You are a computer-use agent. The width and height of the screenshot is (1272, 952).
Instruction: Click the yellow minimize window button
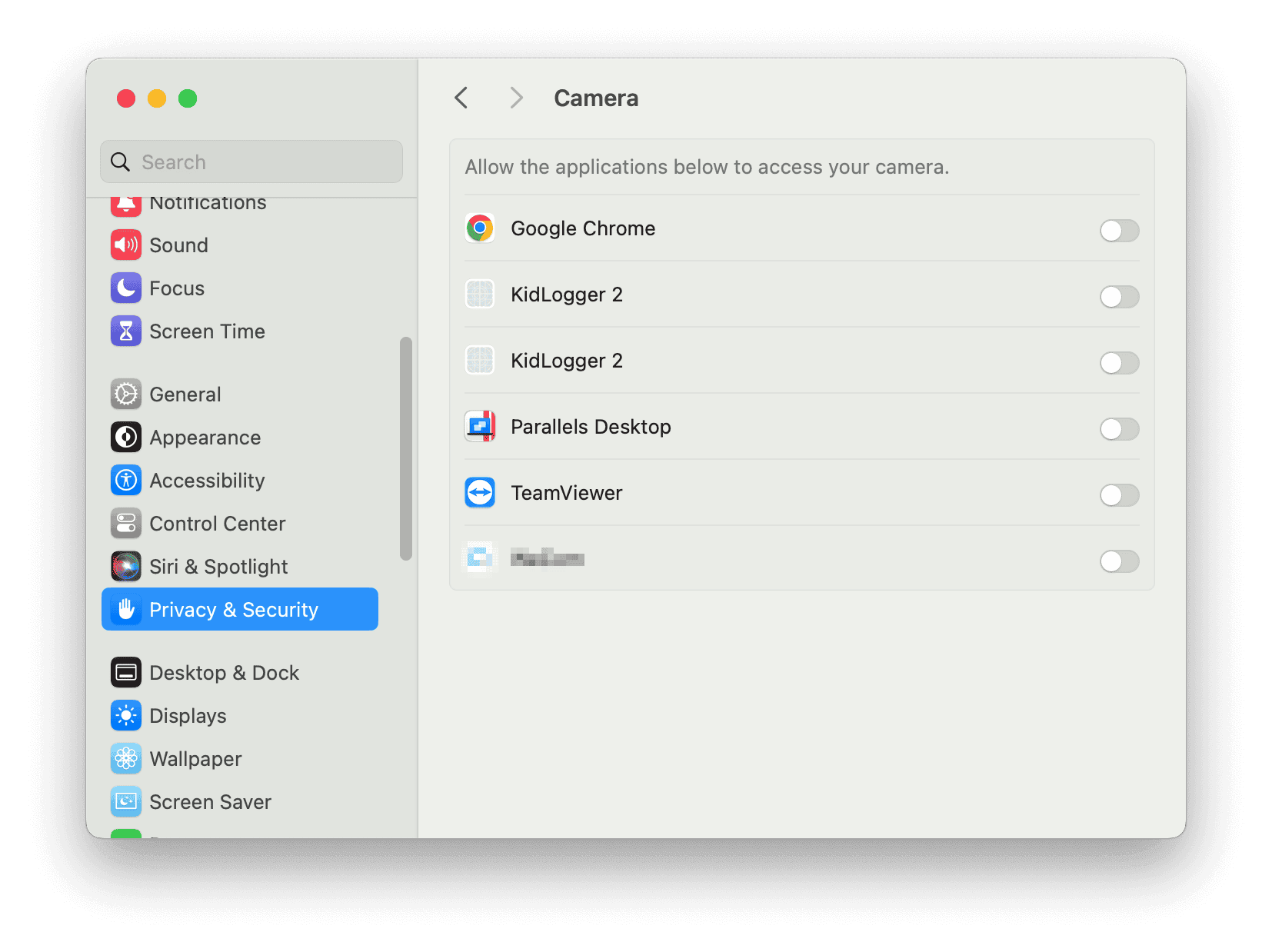pyautogui.click(x=157, y=98)
